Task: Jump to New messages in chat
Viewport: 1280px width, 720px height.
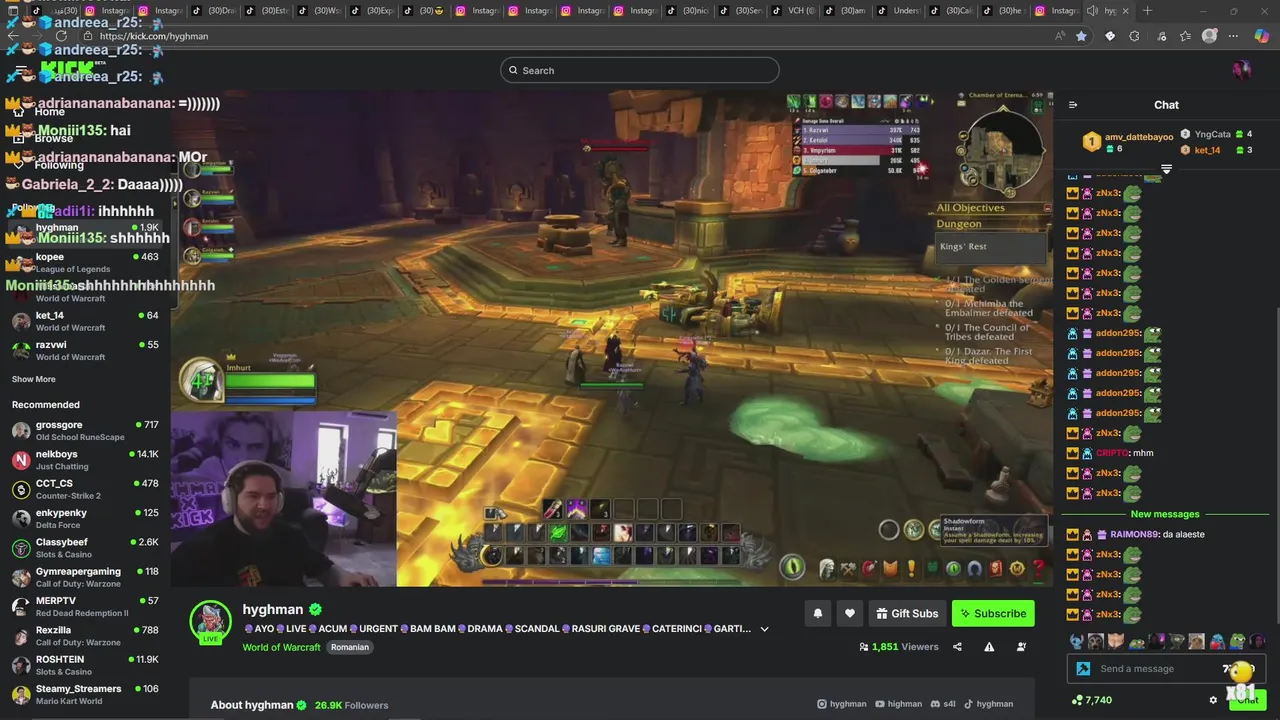Action: tap(1165, 514)
